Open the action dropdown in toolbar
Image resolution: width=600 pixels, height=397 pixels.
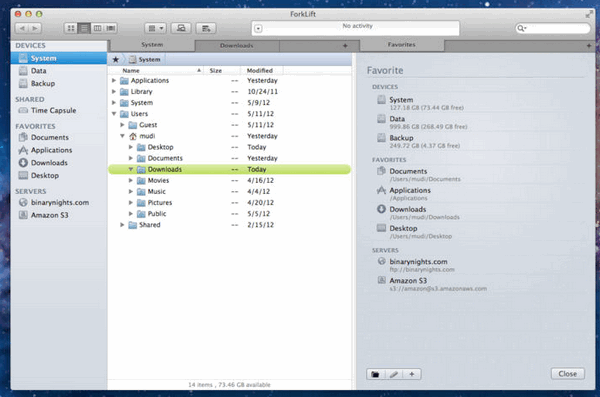(x=155, y=28)
